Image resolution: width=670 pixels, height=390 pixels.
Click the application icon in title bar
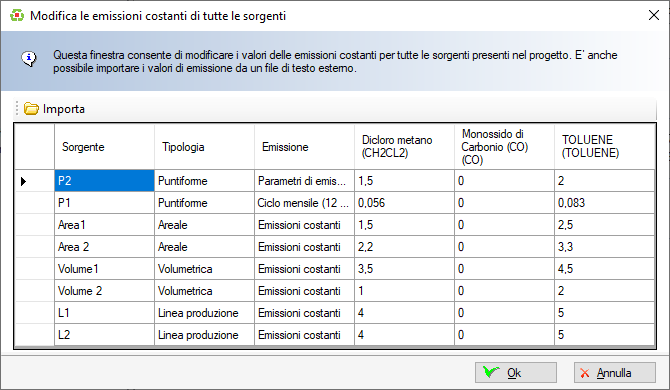tap(17, 15)
